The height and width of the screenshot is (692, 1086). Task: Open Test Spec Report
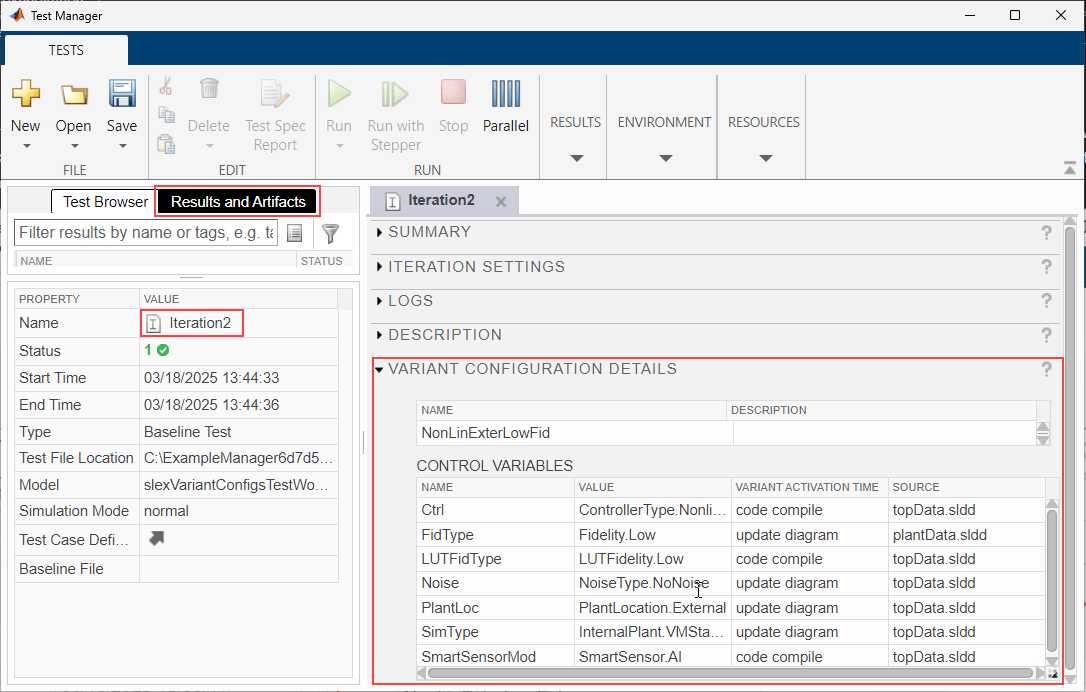tap(275, 114)
